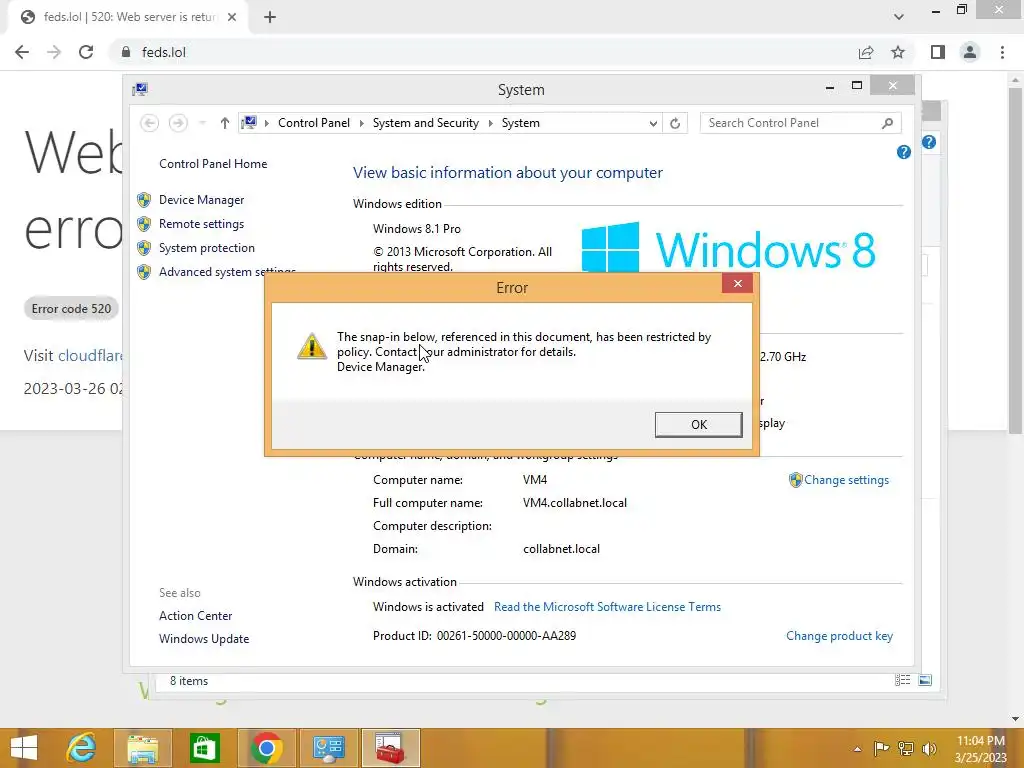Screen dimensions: 1024x768
Task: Click the magnifier icon in Search Control Panel
Action: click(x=887, y=123)
